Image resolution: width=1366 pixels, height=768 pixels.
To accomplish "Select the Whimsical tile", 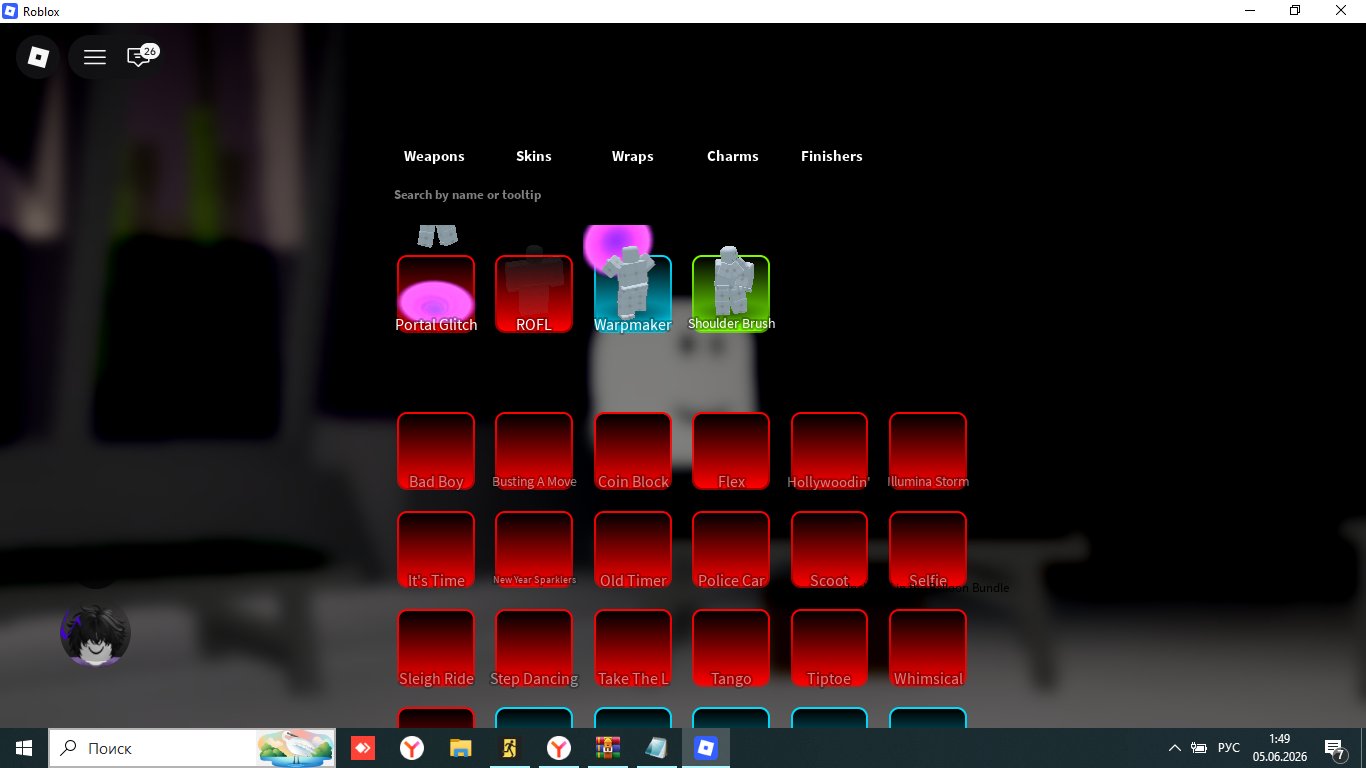I will tap(928, 648).
